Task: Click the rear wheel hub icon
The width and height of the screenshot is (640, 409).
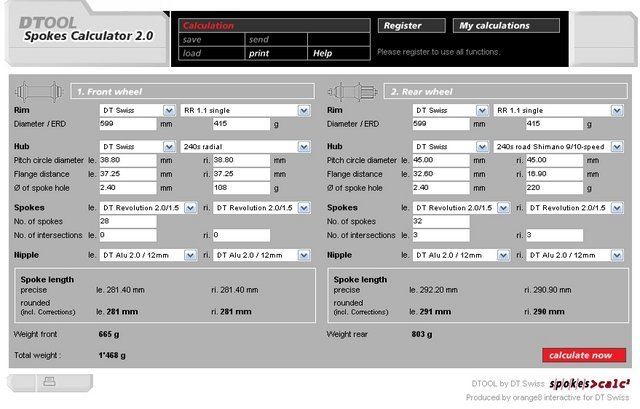Action: coord(353,91)
